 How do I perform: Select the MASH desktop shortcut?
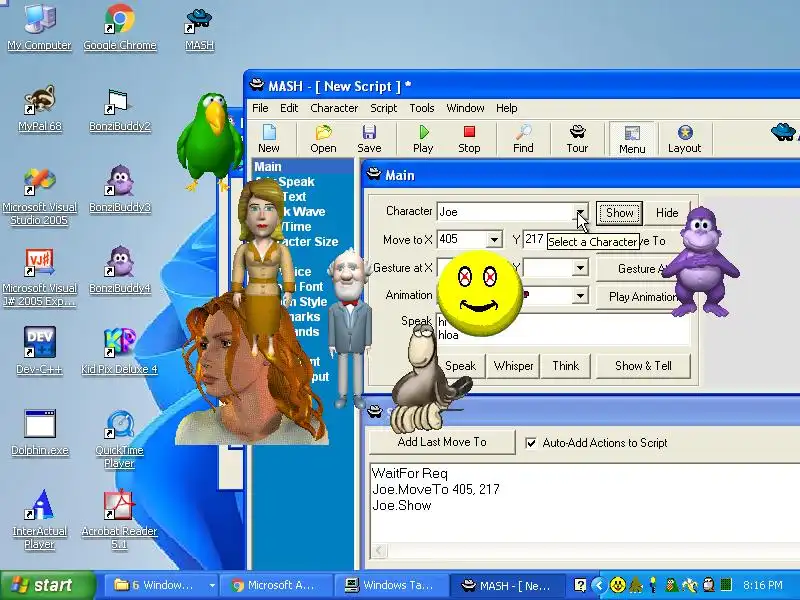coord(199,28)
